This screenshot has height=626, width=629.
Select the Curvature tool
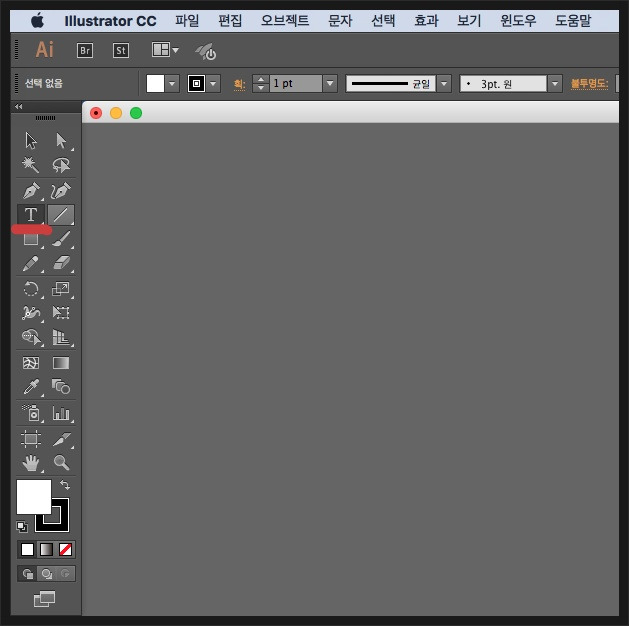click(61, 190)
